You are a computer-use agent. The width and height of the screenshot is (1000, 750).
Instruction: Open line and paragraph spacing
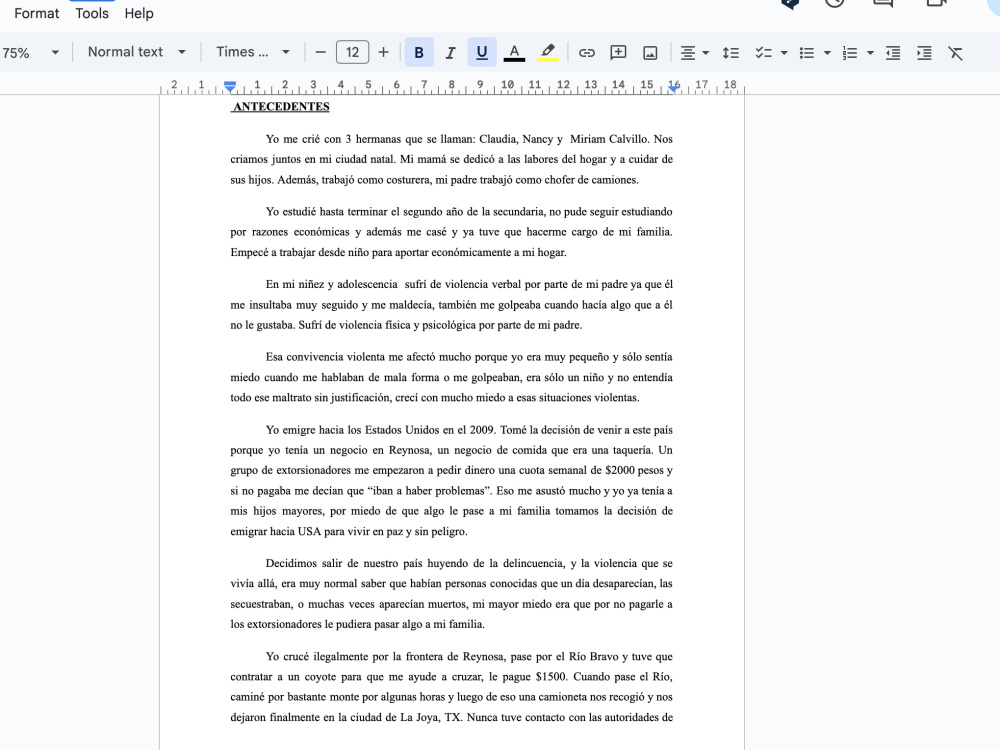coord(731,52)
